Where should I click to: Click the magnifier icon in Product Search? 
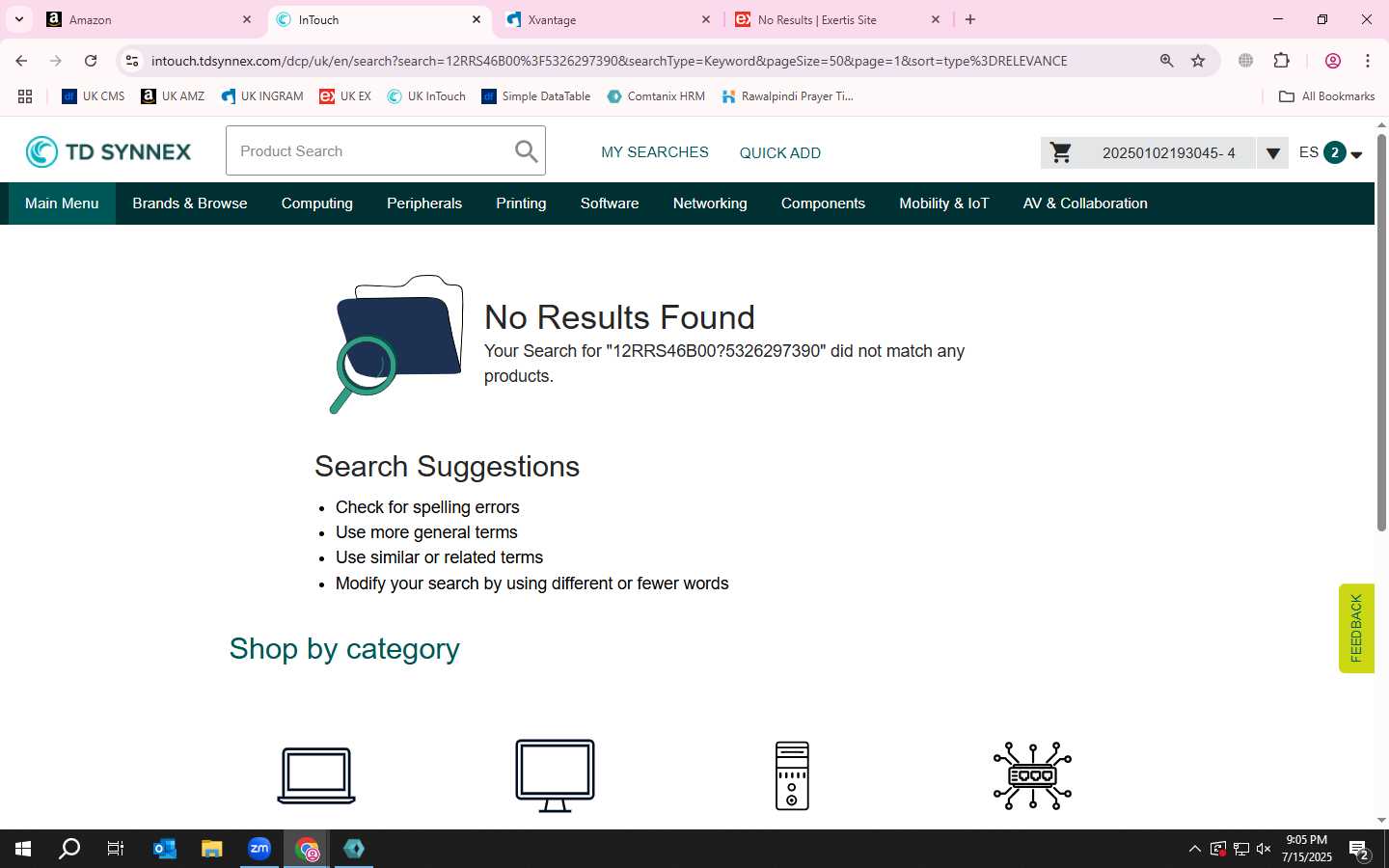526,151
